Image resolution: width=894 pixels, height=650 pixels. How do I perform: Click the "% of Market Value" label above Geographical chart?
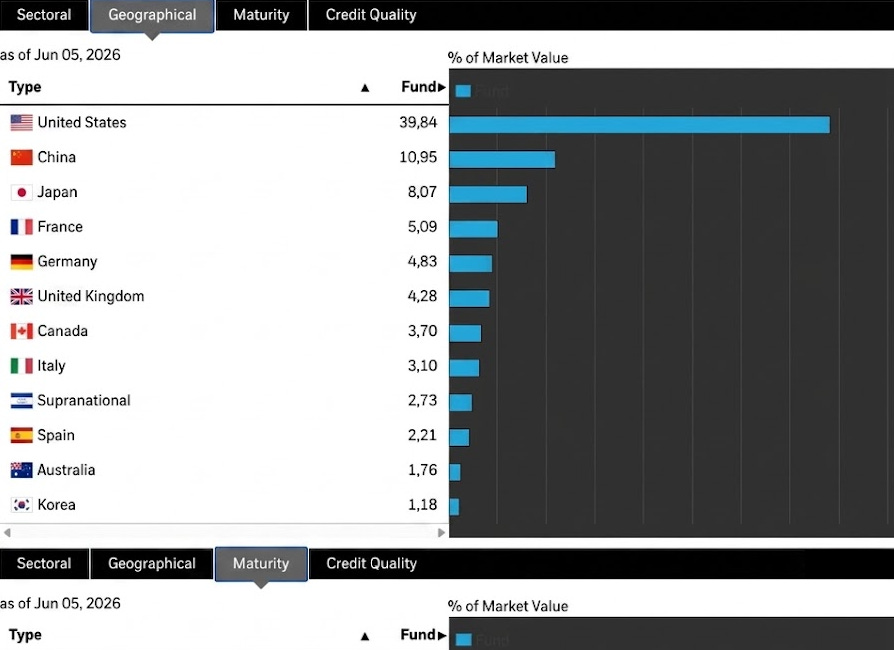point(508,58)
